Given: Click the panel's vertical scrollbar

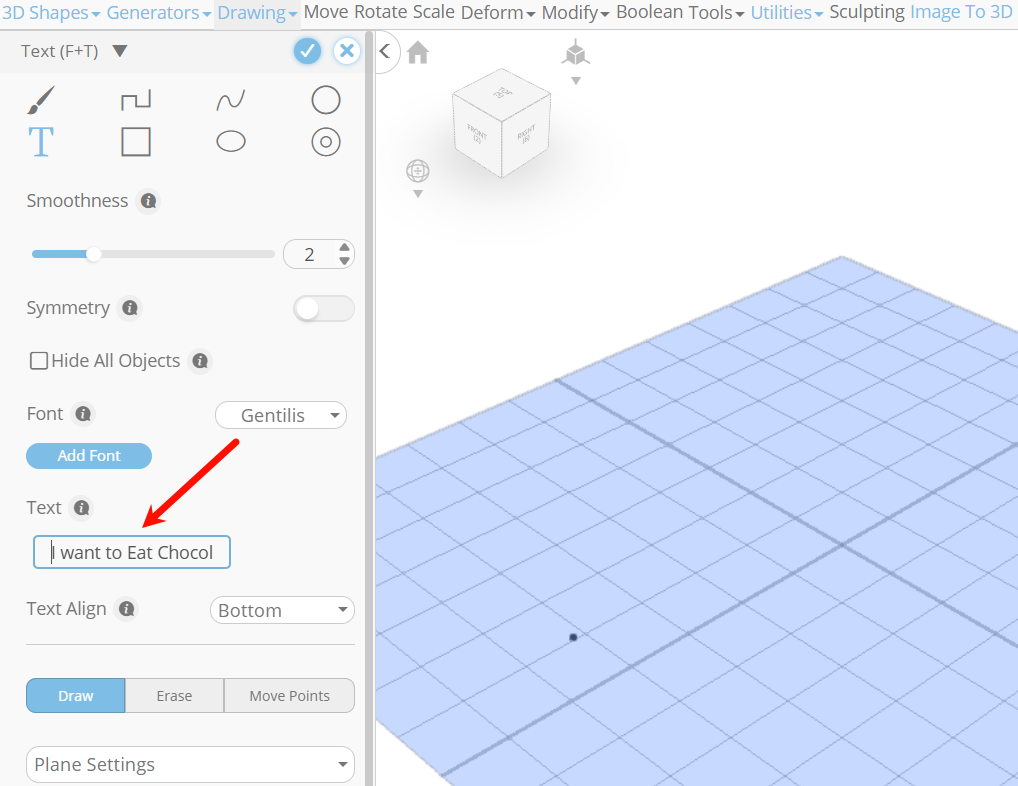Looking at the screenshot, I should 369,409.
